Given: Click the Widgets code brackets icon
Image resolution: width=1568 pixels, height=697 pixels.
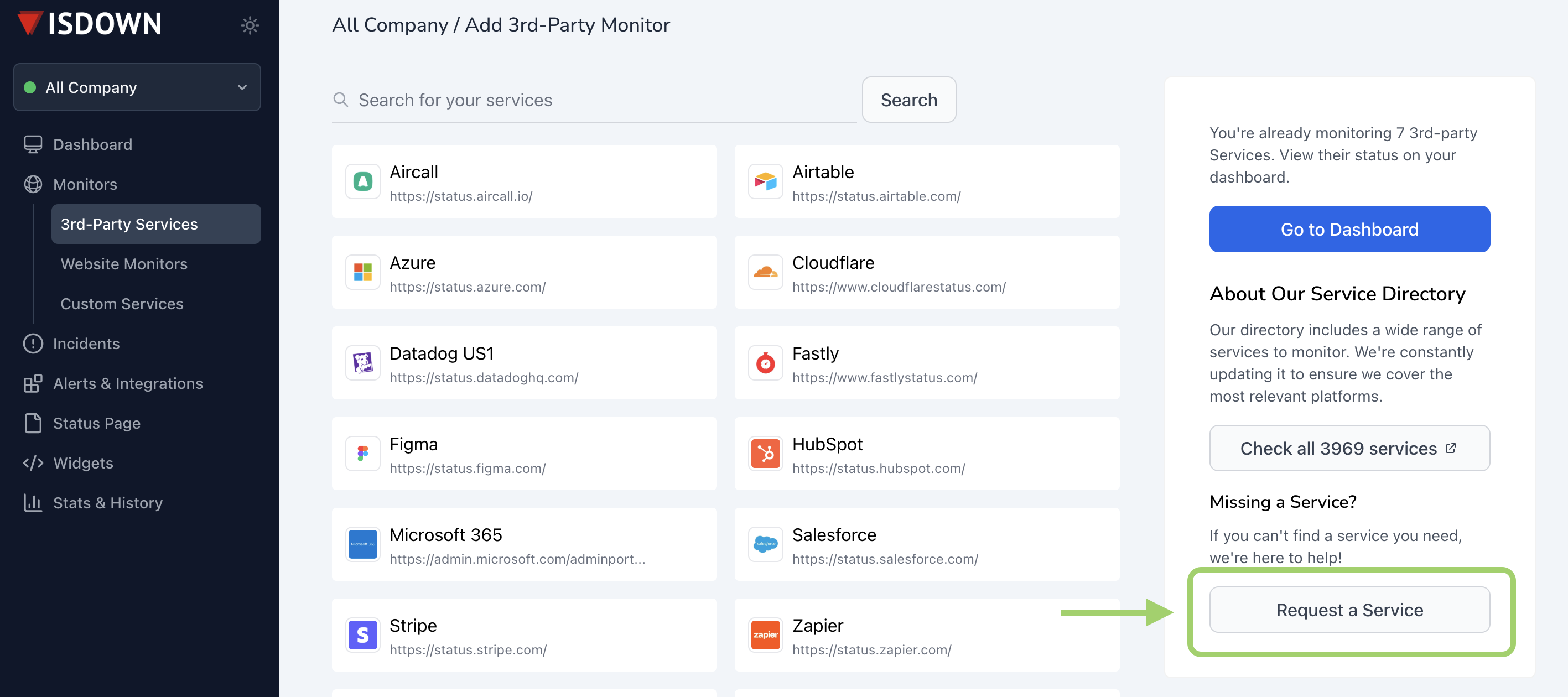Looking at the screenshot, I should (33, 462).
